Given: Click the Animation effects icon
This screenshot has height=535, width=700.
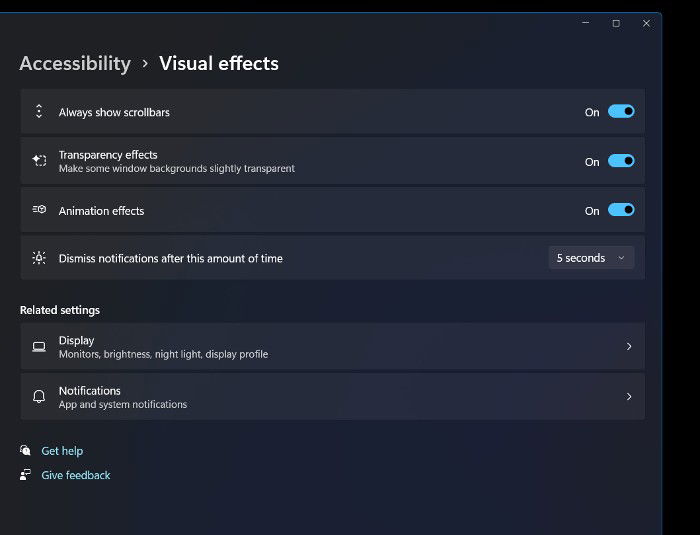Looking at the screenshot, I should [x=39, y=209].
